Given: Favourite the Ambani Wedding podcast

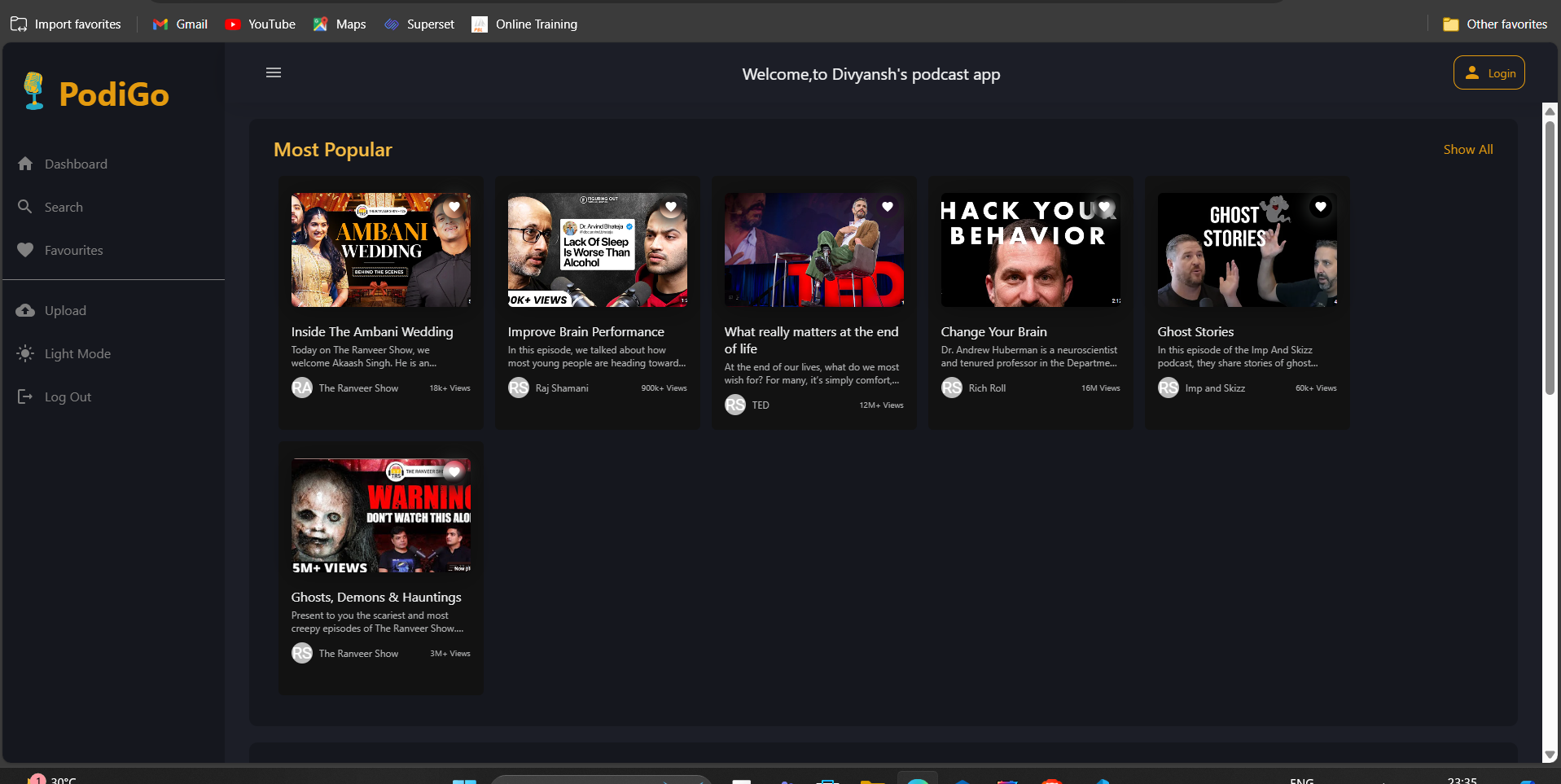Looking at the screenshot, I should [454, 207].
